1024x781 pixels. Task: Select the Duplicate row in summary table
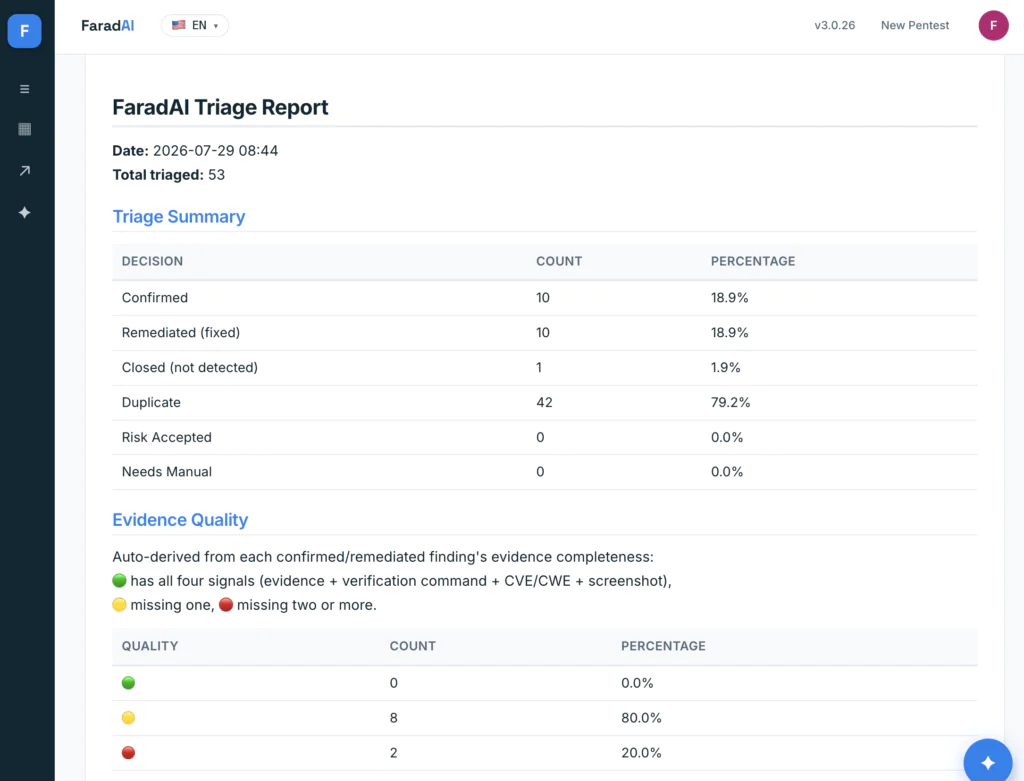coord(545,402)
